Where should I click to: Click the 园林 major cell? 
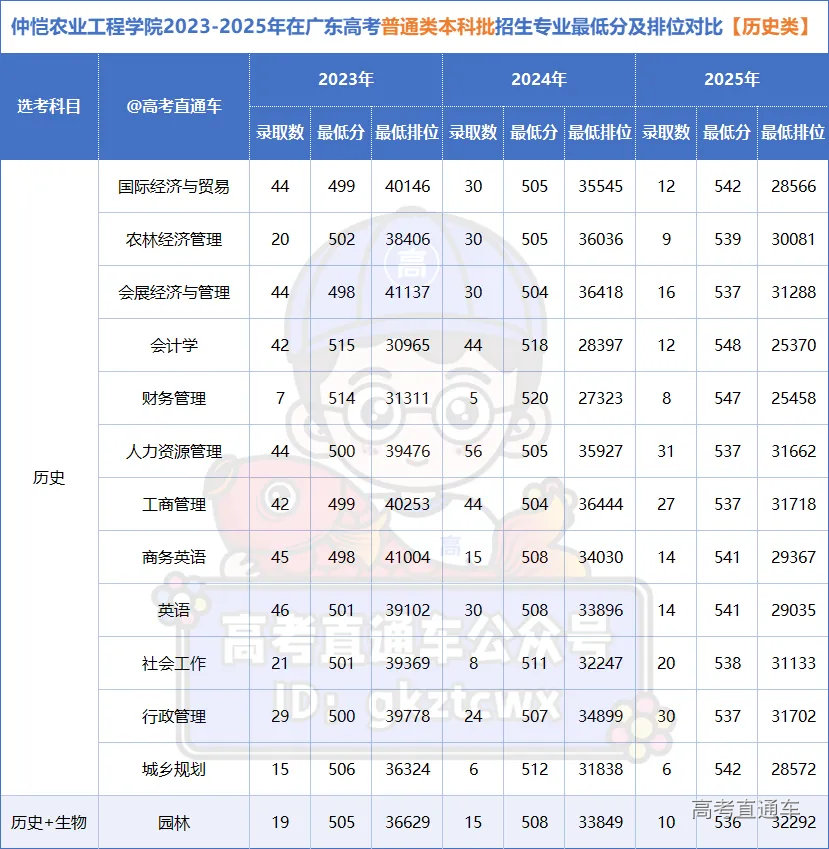point(174,823)
